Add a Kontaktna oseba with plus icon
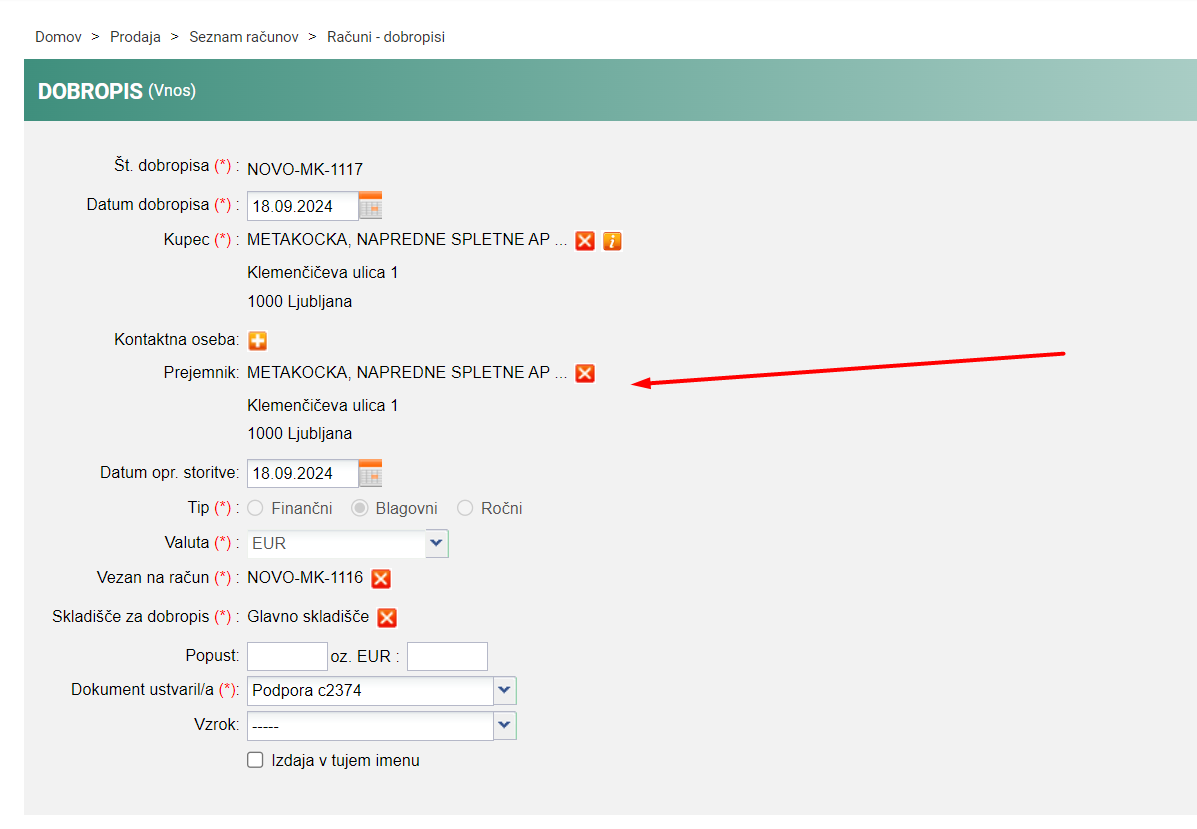Image resolution: width=1197 pixels, height=829 pixels. coord(257,341)
